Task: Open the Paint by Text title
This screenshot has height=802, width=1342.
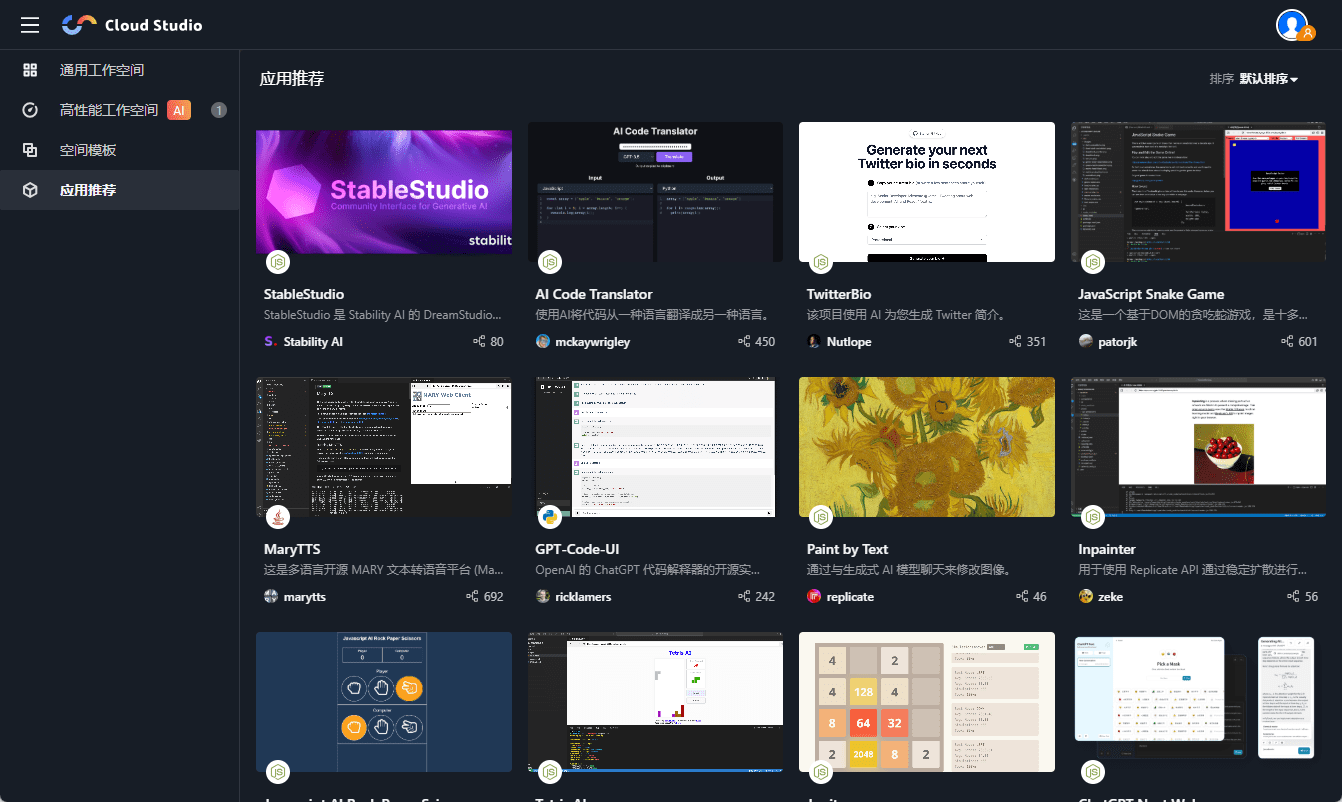Action: pyautogui.click(x=848, y=549)
